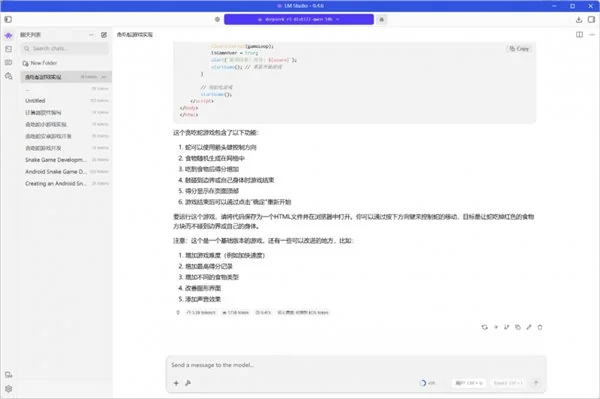600x399 pixels.
Task: Delete the assistant message
Action: (x=540, y=327)
